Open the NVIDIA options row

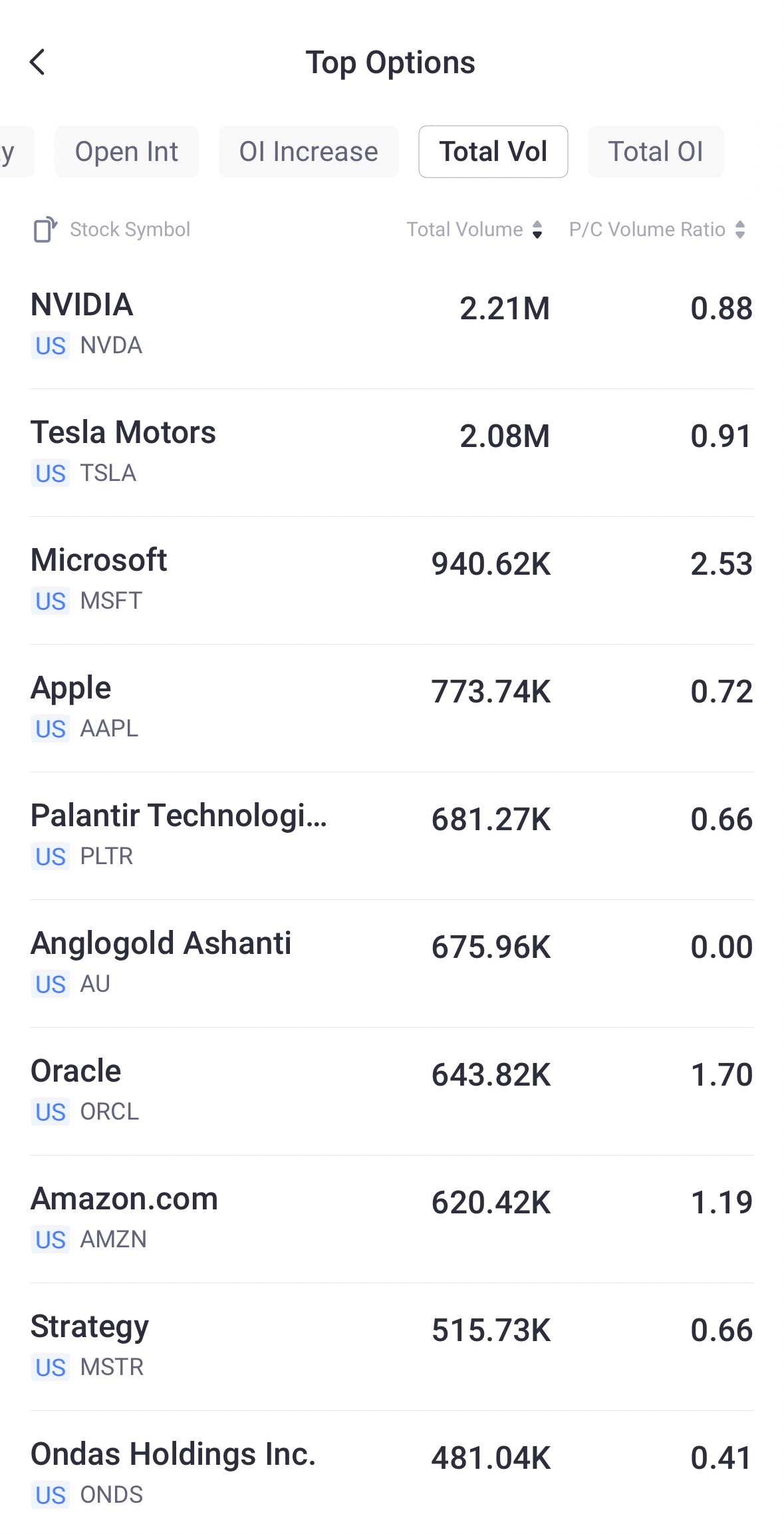coord(392,324)
